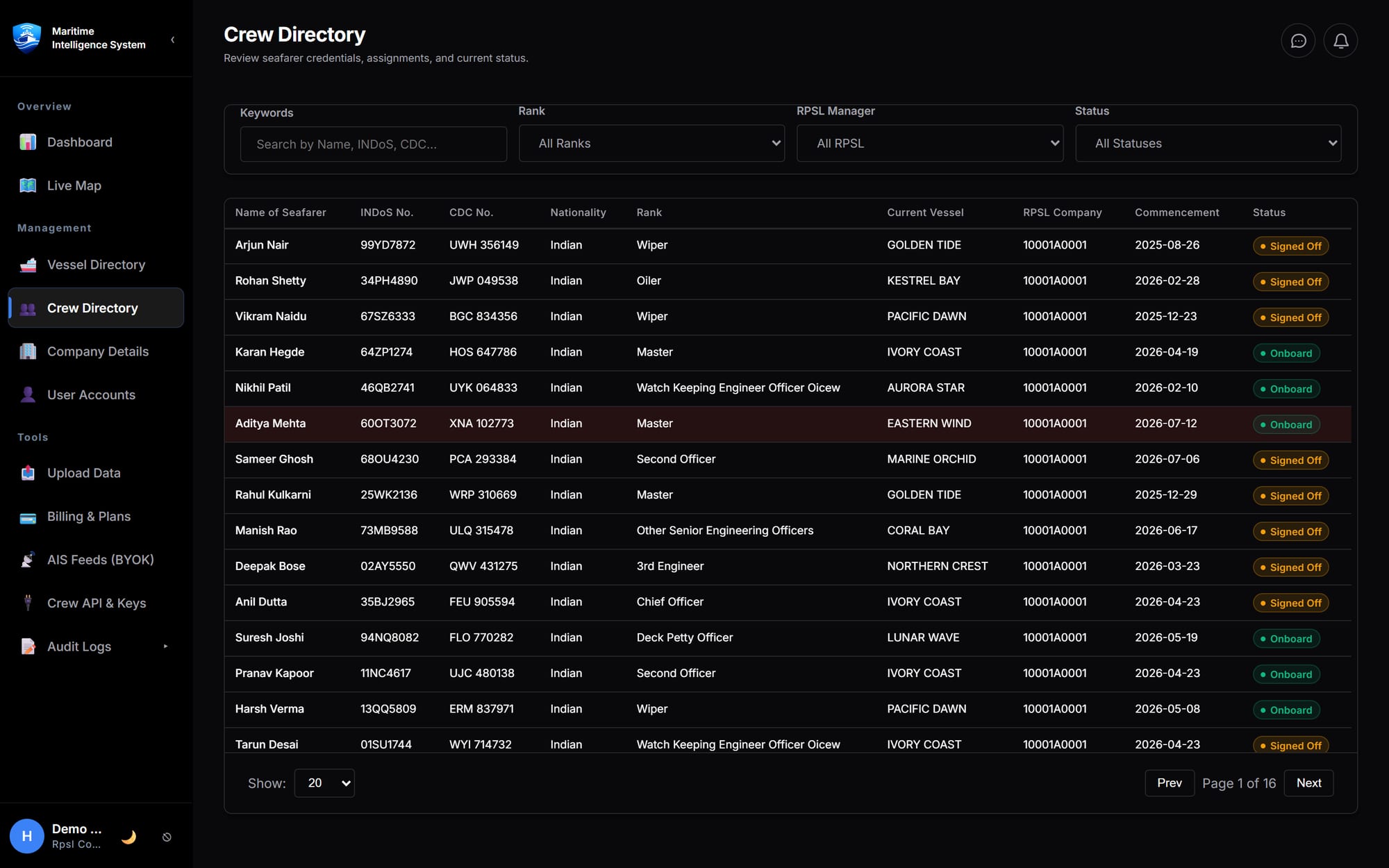This screenshot has width=1389, height=868.
Task: Open Live Map menu item label
Action: click(74, 185)
